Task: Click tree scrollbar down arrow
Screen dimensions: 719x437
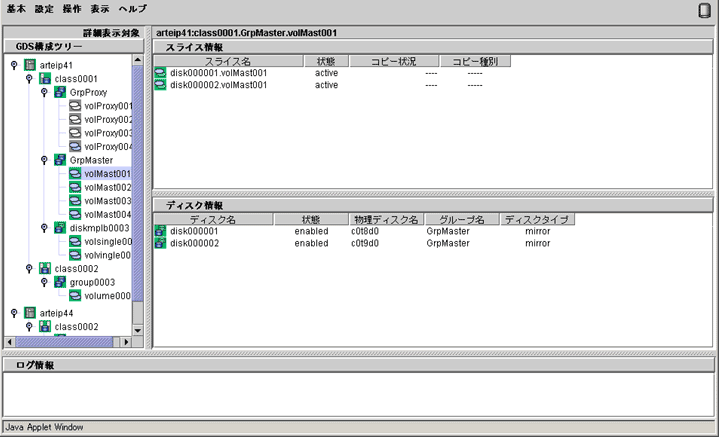Action: click(x=138, y=330)
